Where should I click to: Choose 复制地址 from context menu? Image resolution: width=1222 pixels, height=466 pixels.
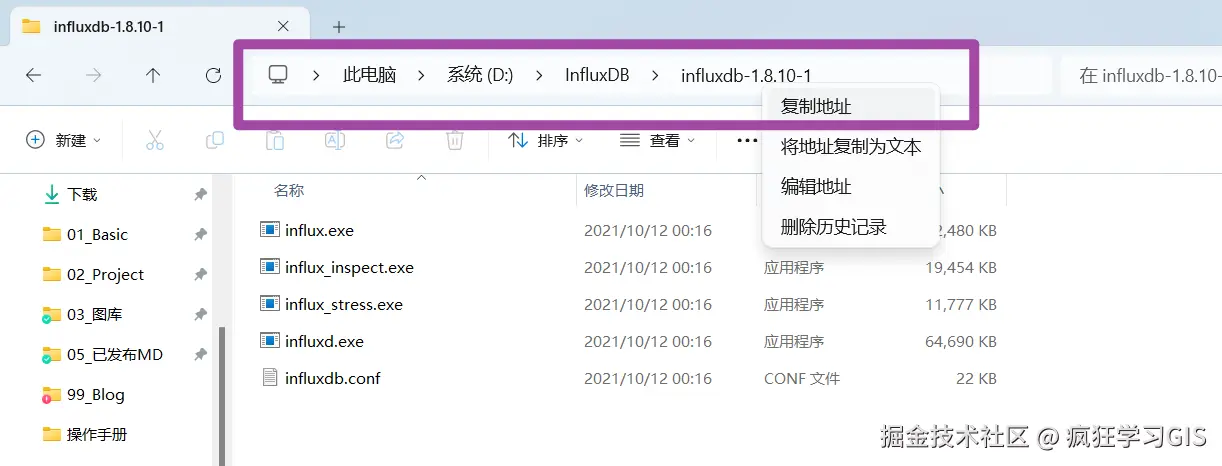point(851,107)
